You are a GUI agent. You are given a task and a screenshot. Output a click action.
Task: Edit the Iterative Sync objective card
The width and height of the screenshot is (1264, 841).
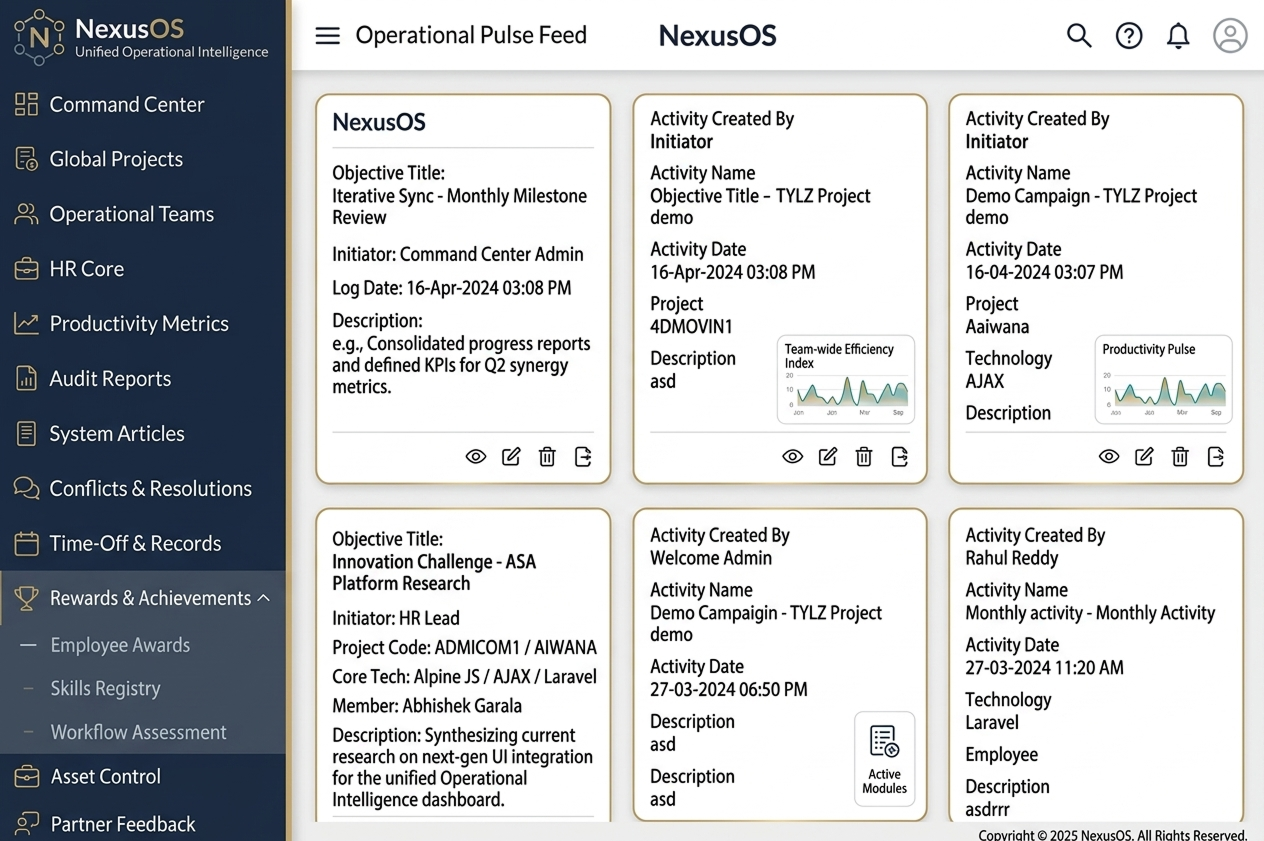pos(511,457)
